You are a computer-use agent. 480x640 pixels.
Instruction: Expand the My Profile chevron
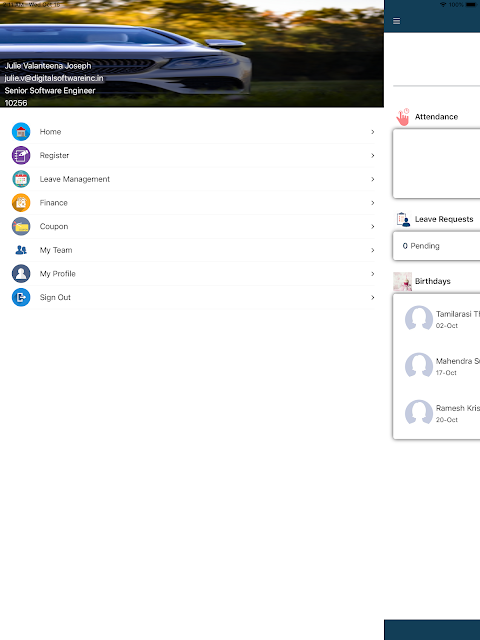click(x=372, y=274)
